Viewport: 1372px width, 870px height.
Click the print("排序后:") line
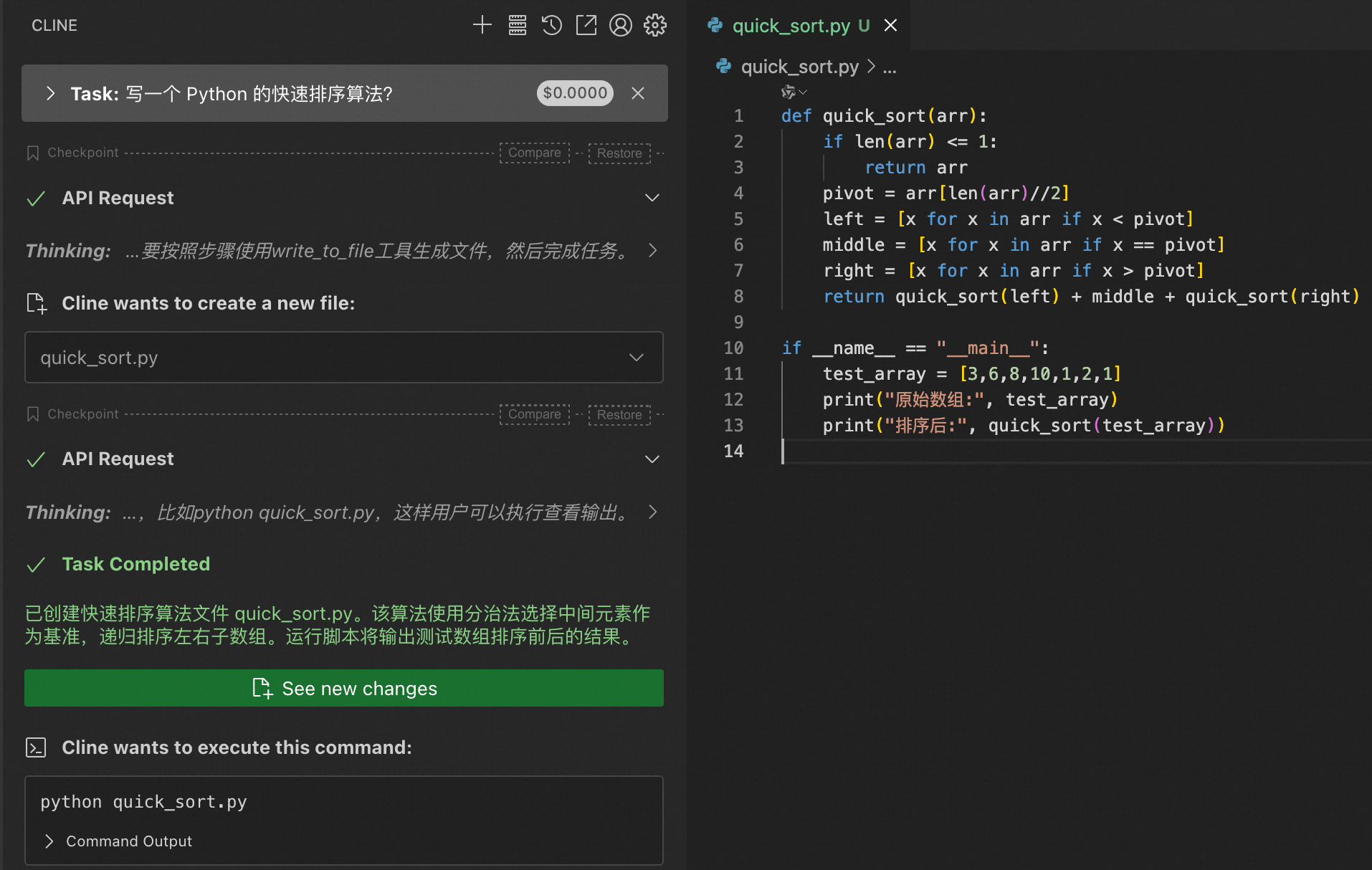[x=1024, y=425]
